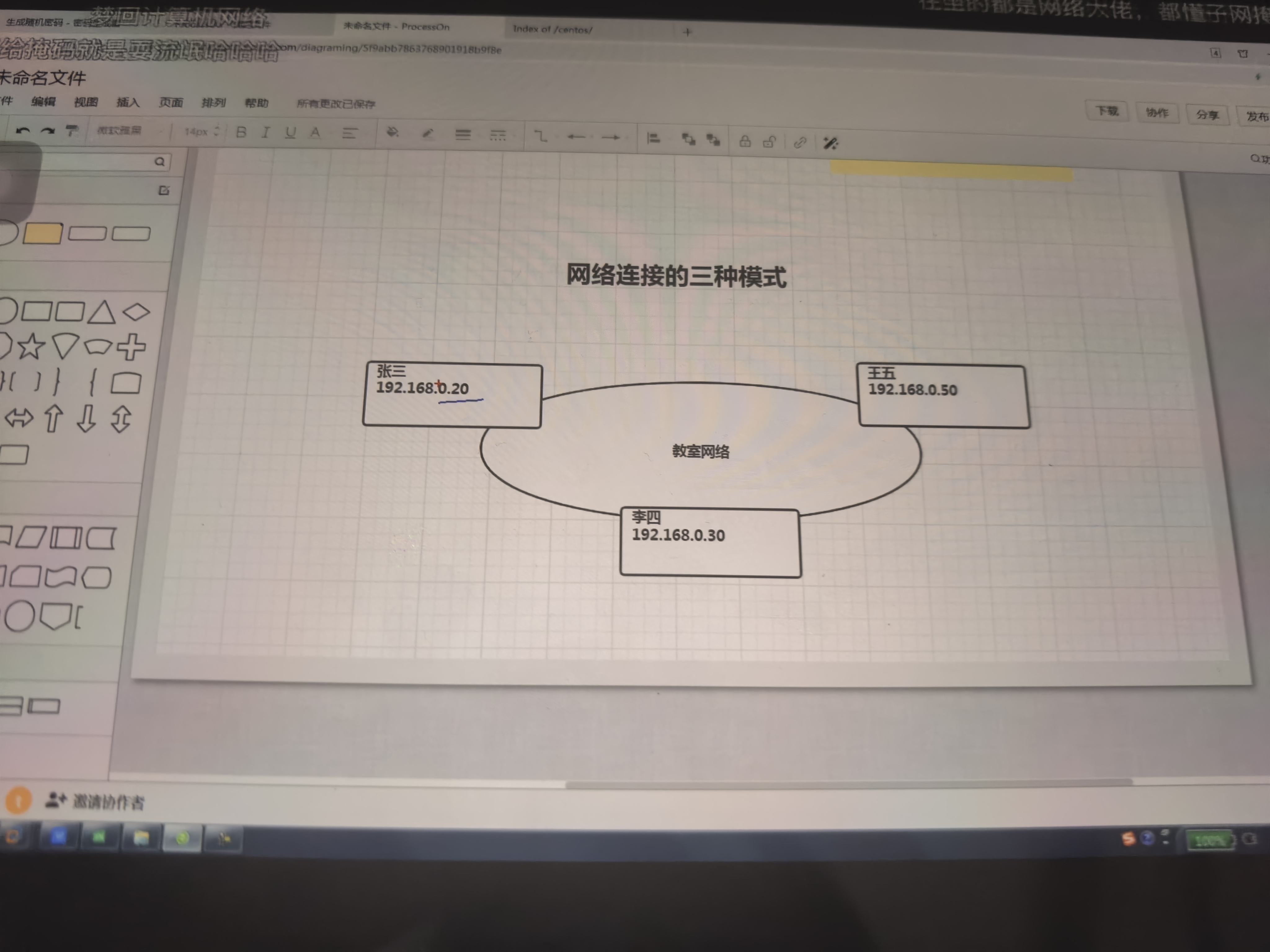Select the yellow filled rectangle swatch
This screenshot has height=952, width=1270.
click(42, 234)
